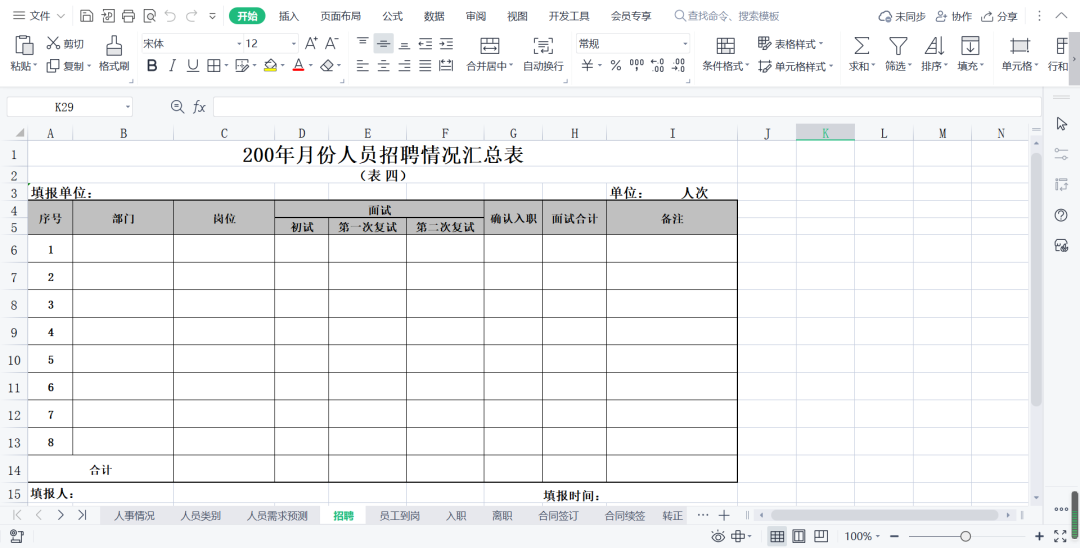Screen dimensions: 1080x548
Task: Apply percent style with the % icon
Action: [x=616, y=65]
